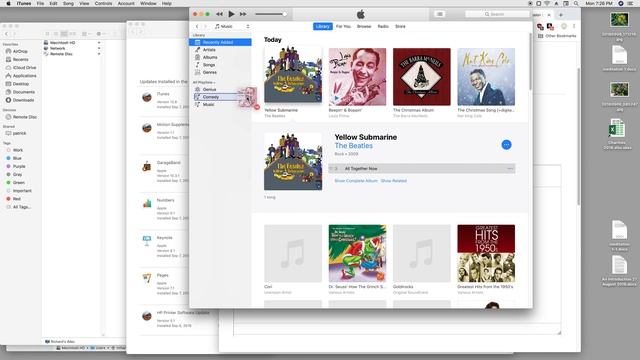Open the Goldilocks album placeholder
The width and height of the screenshot is (640, 360).
point(422,253)
